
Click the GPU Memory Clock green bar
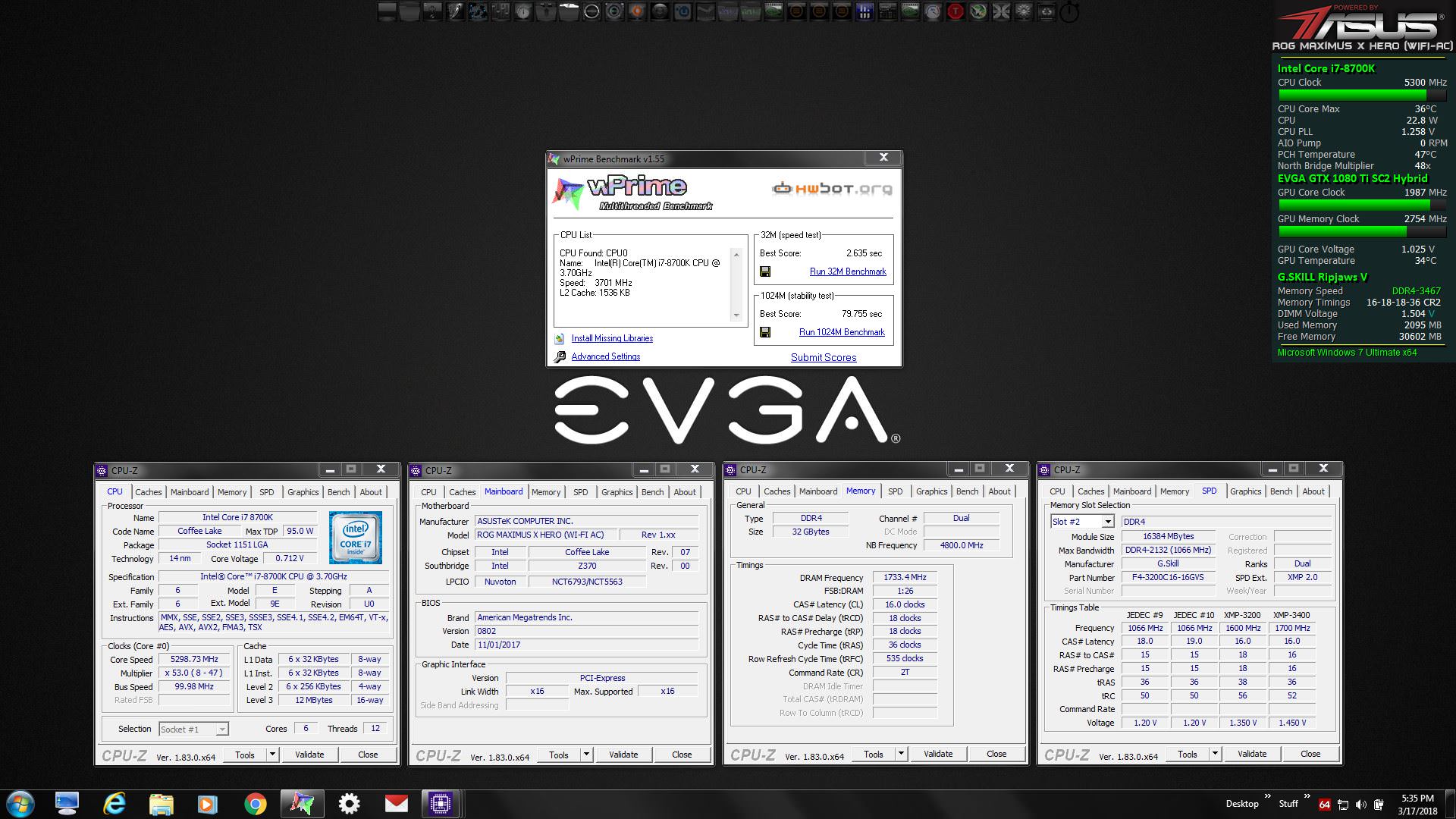tap(1362, 231)
